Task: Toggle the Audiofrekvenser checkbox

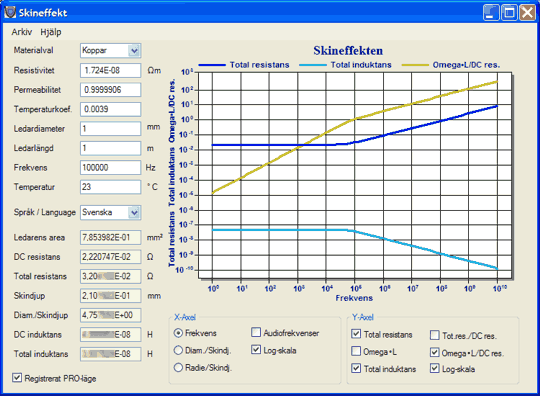Action: coord(256,332)
